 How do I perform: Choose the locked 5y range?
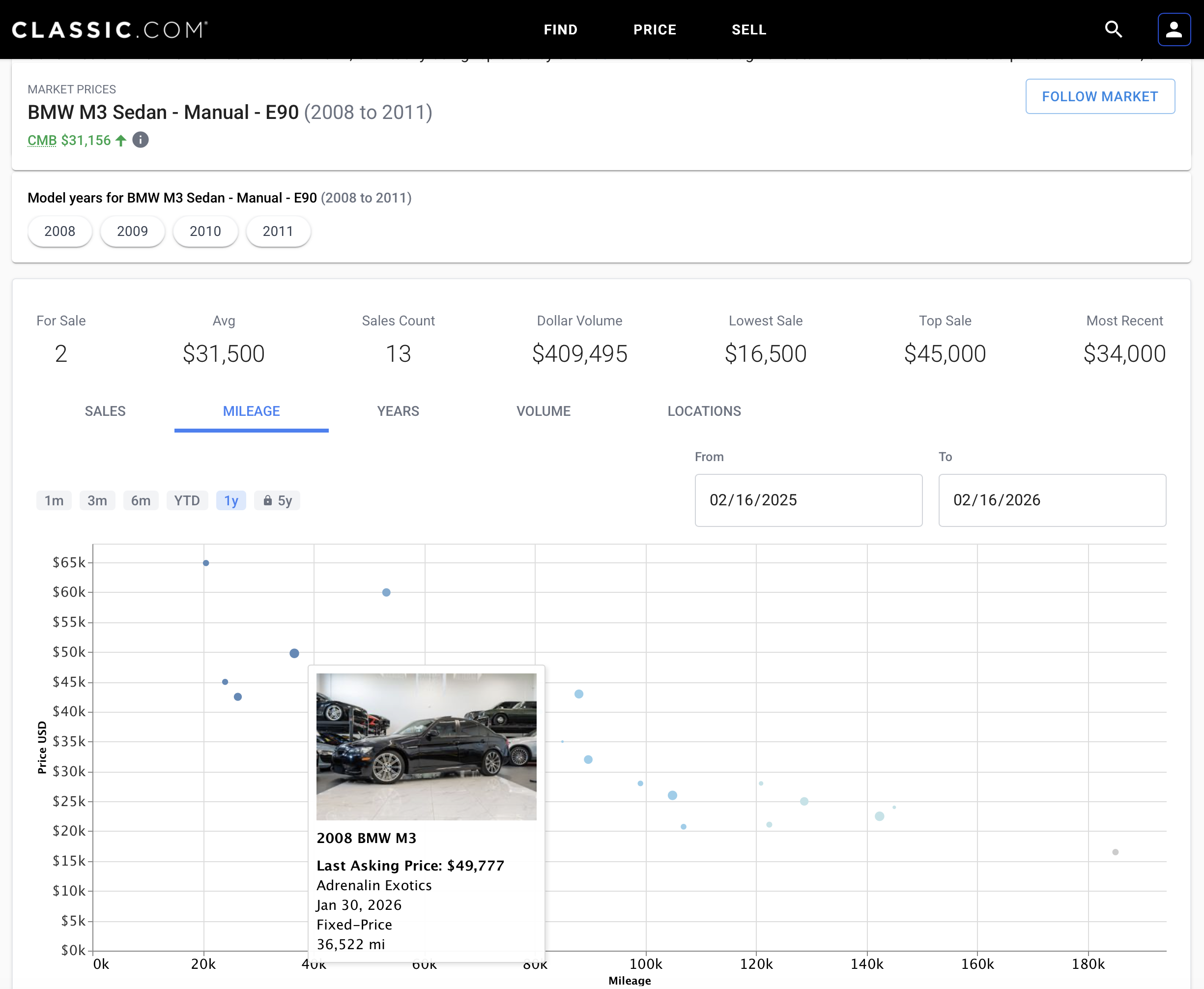277,500
